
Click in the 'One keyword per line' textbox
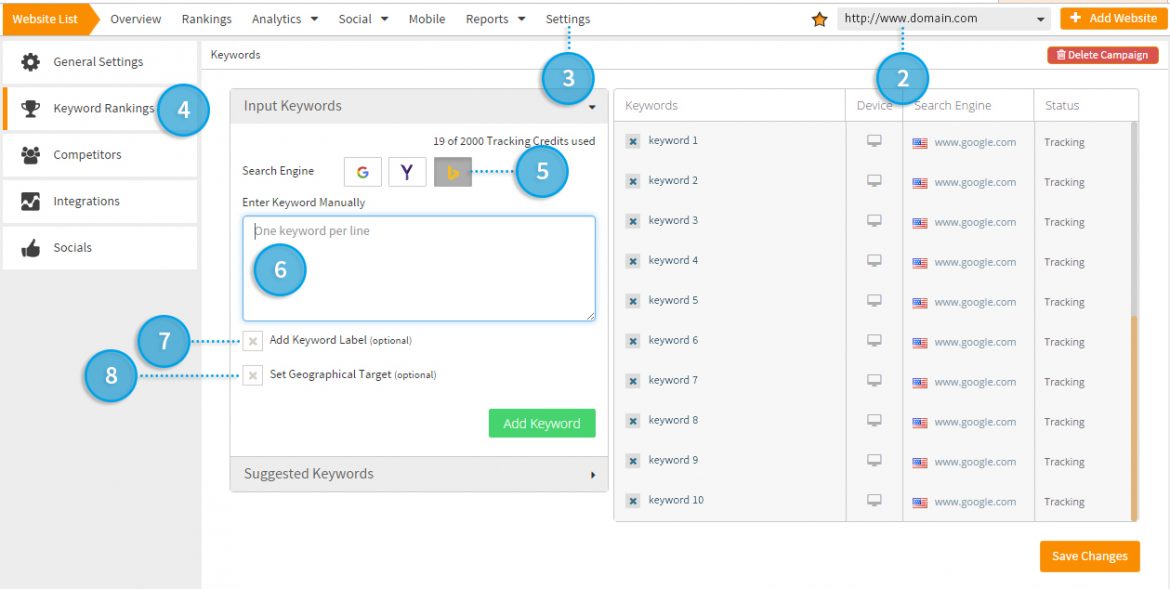tap(419, 269)
